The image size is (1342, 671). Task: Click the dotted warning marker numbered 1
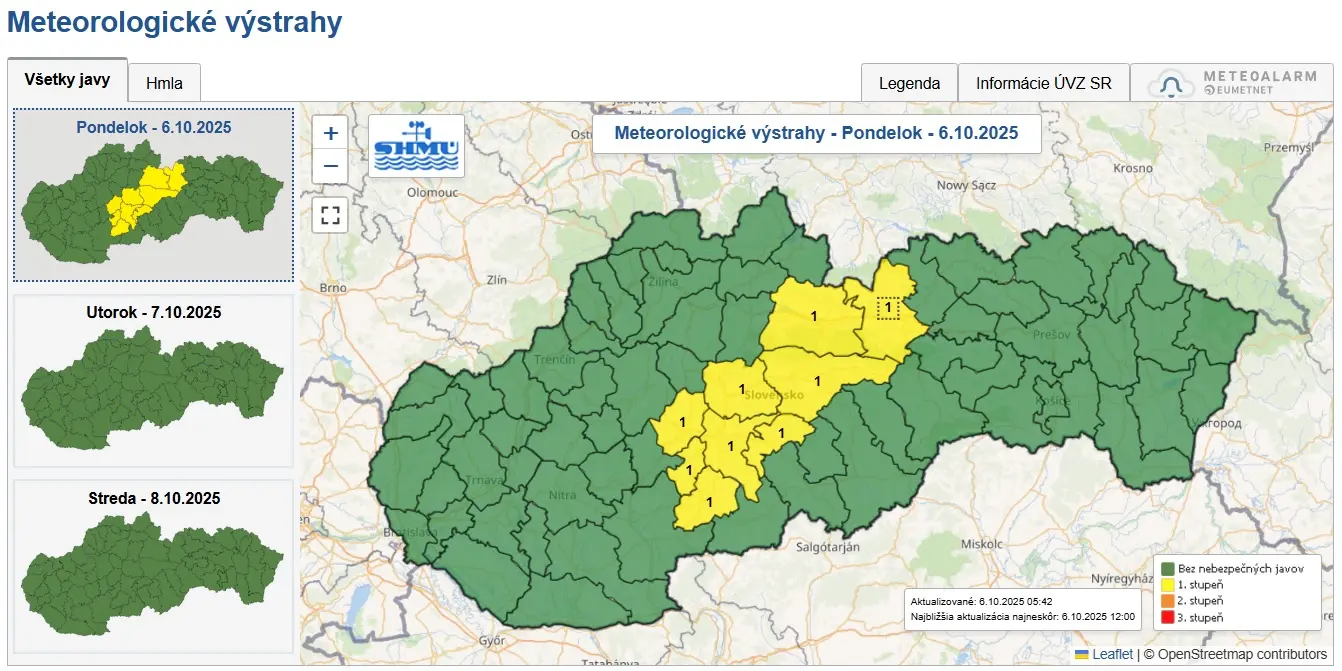click(x=888, y=308)
